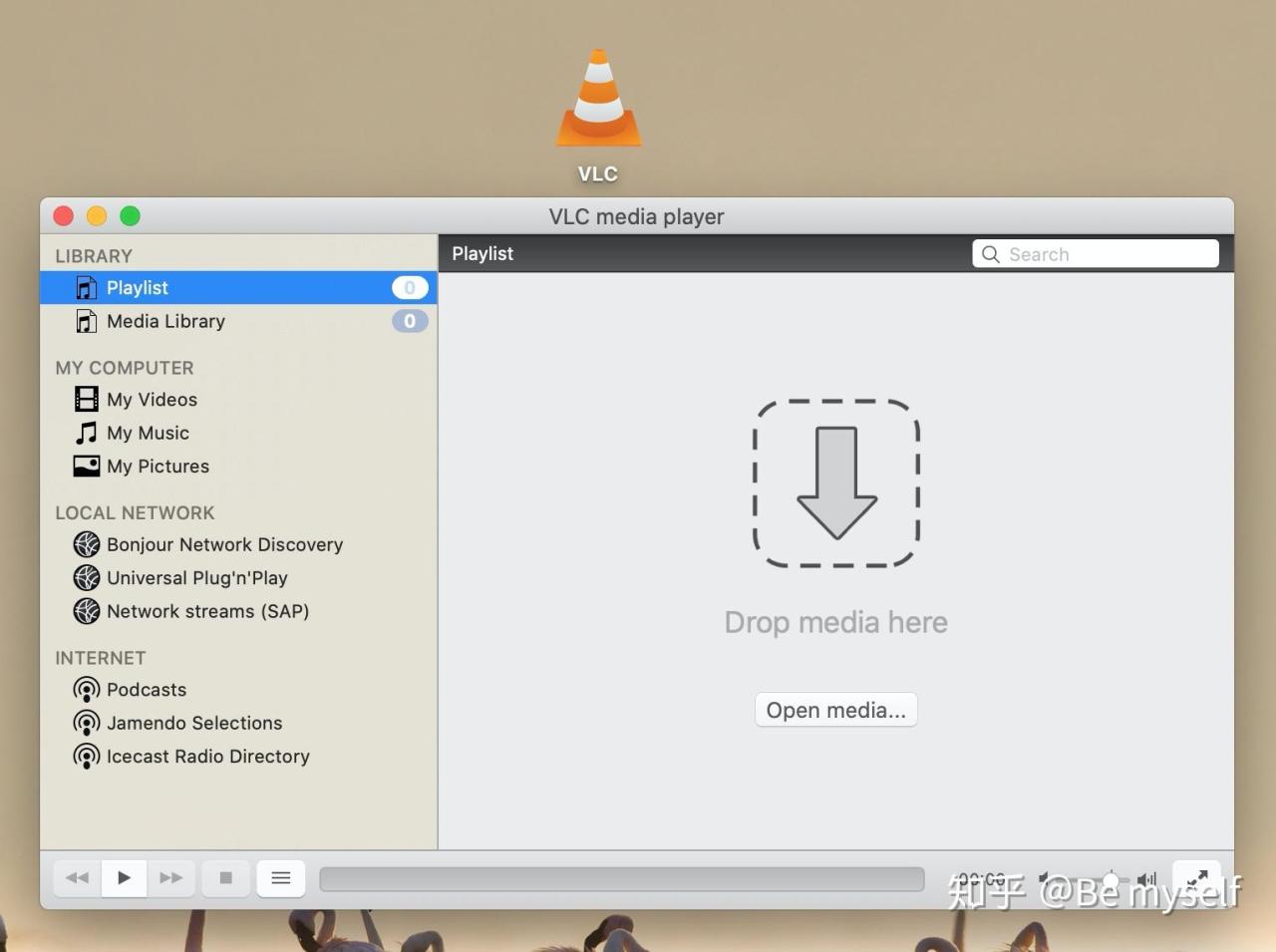Select Network streams (SAP)
The width and height of the screenshot is (1276, 952).
[207, 611]
